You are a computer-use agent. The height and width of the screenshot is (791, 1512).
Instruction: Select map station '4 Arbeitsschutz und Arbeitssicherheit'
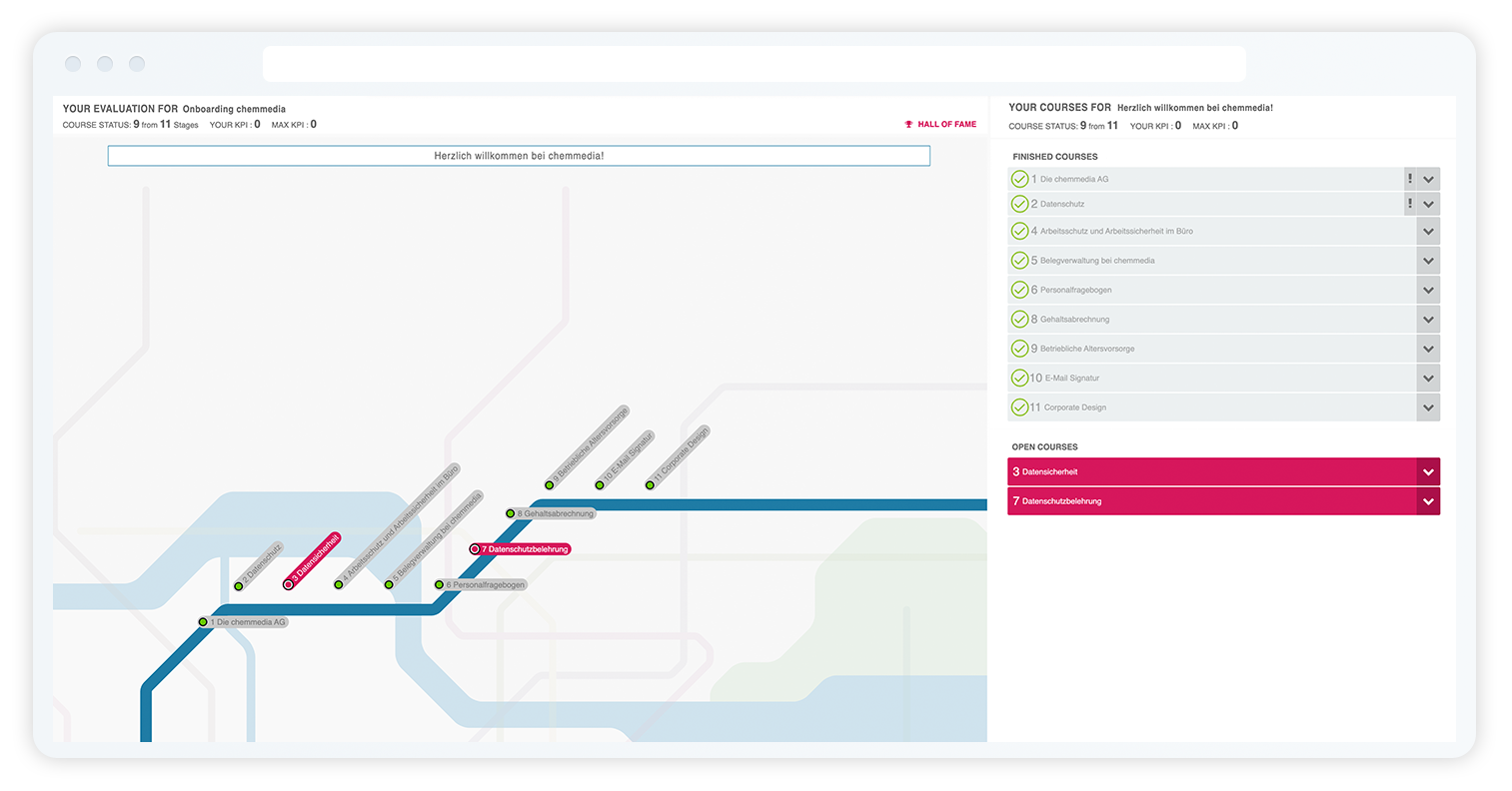397,526
